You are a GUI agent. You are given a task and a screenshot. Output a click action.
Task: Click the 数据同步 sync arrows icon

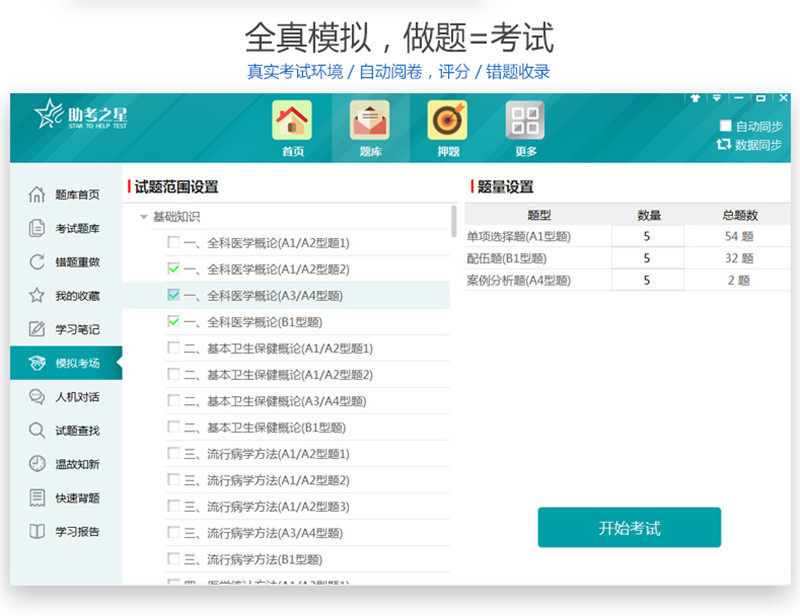click(x=723, y=144)
